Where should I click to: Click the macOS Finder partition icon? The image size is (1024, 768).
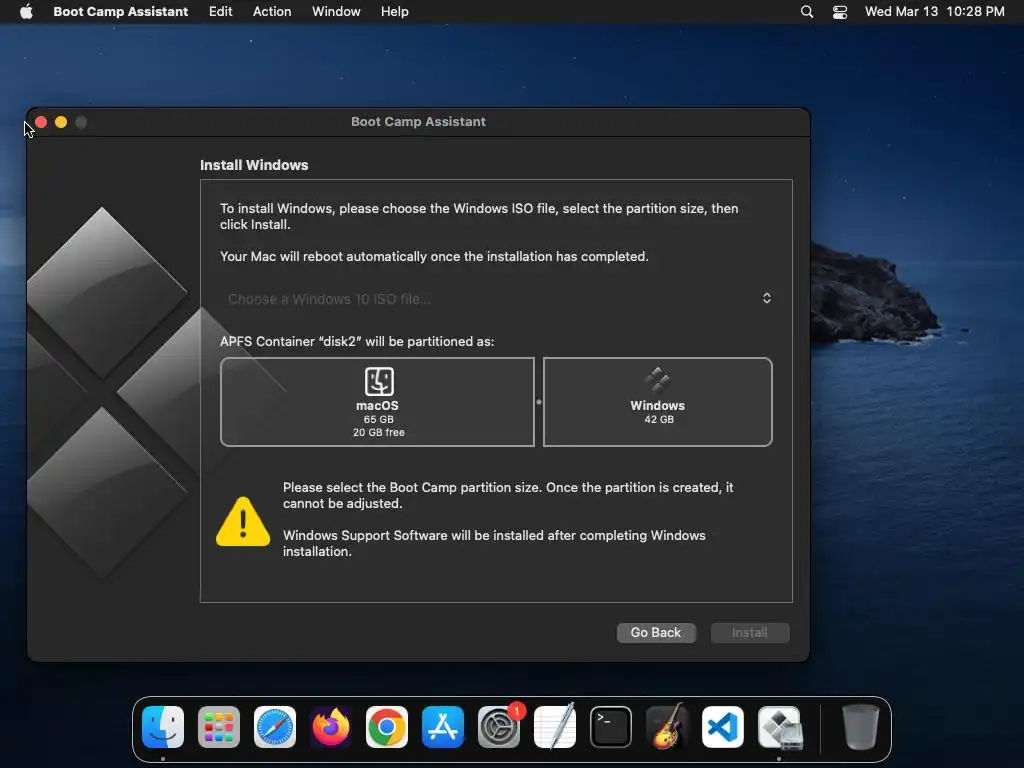[379, 381]
